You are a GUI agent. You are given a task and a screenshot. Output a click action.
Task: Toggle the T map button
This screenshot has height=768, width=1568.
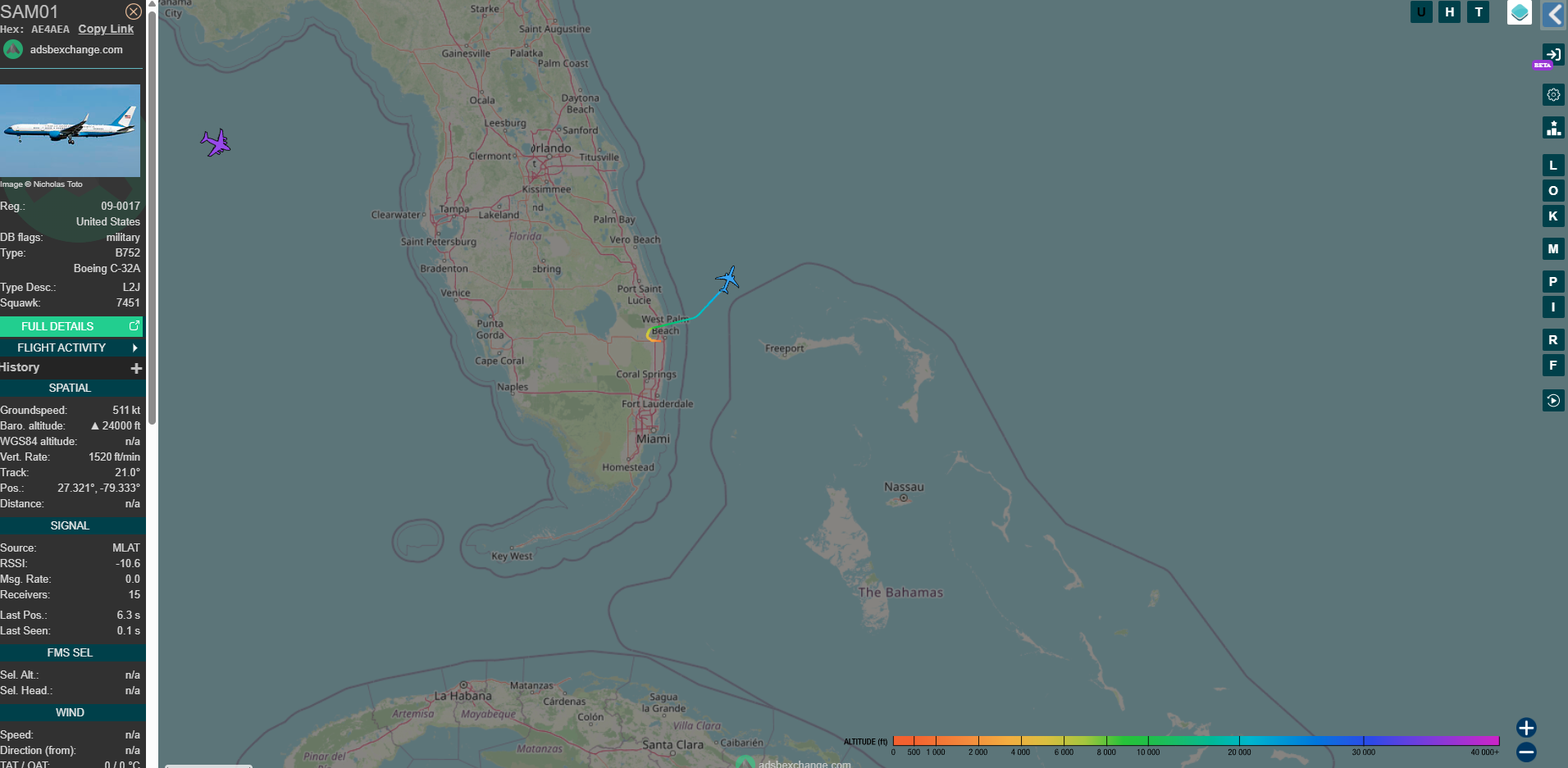pos(1479,11)
